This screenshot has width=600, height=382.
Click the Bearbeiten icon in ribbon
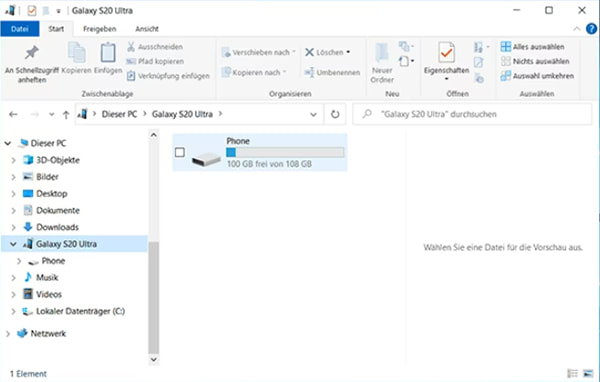pyautogui.click(x=479, y=62)
